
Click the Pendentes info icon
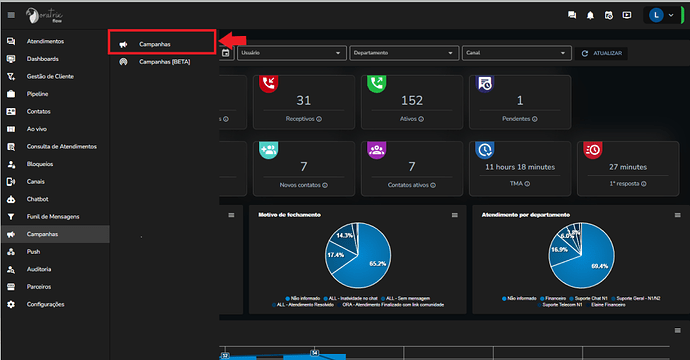click(x=535, y=119)
